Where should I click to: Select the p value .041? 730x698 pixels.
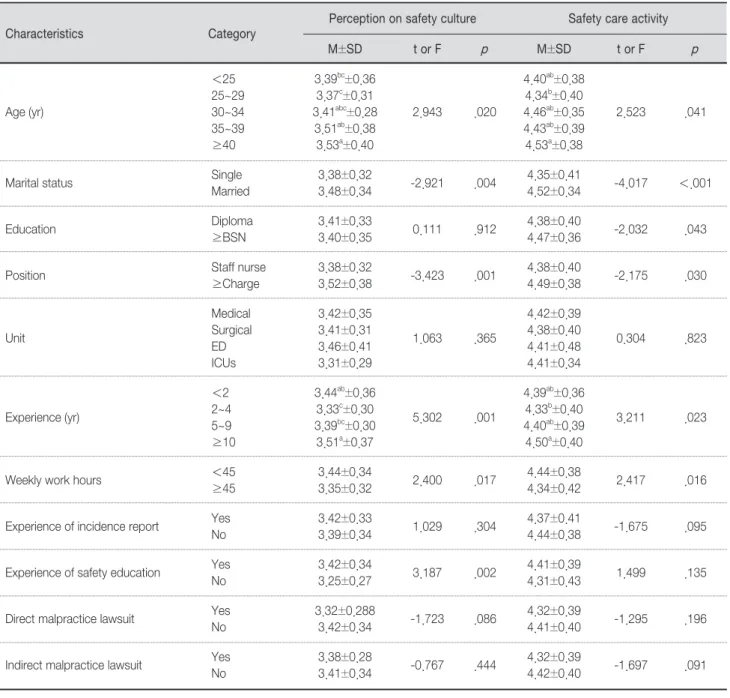(695, 112)
